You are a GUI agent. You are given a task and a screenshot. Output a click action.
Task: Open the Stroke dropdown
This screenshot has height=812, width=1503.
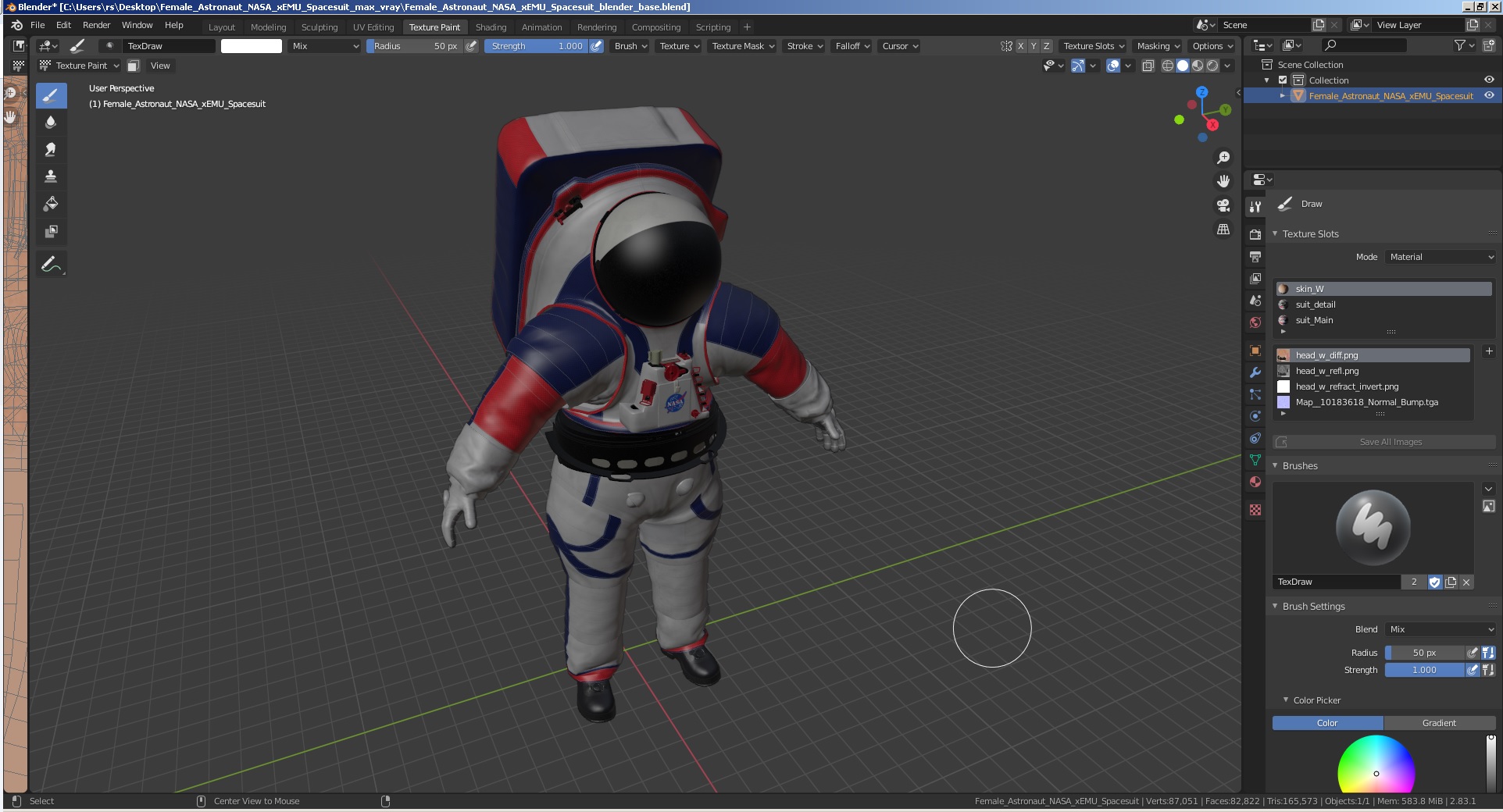point(805,46)
